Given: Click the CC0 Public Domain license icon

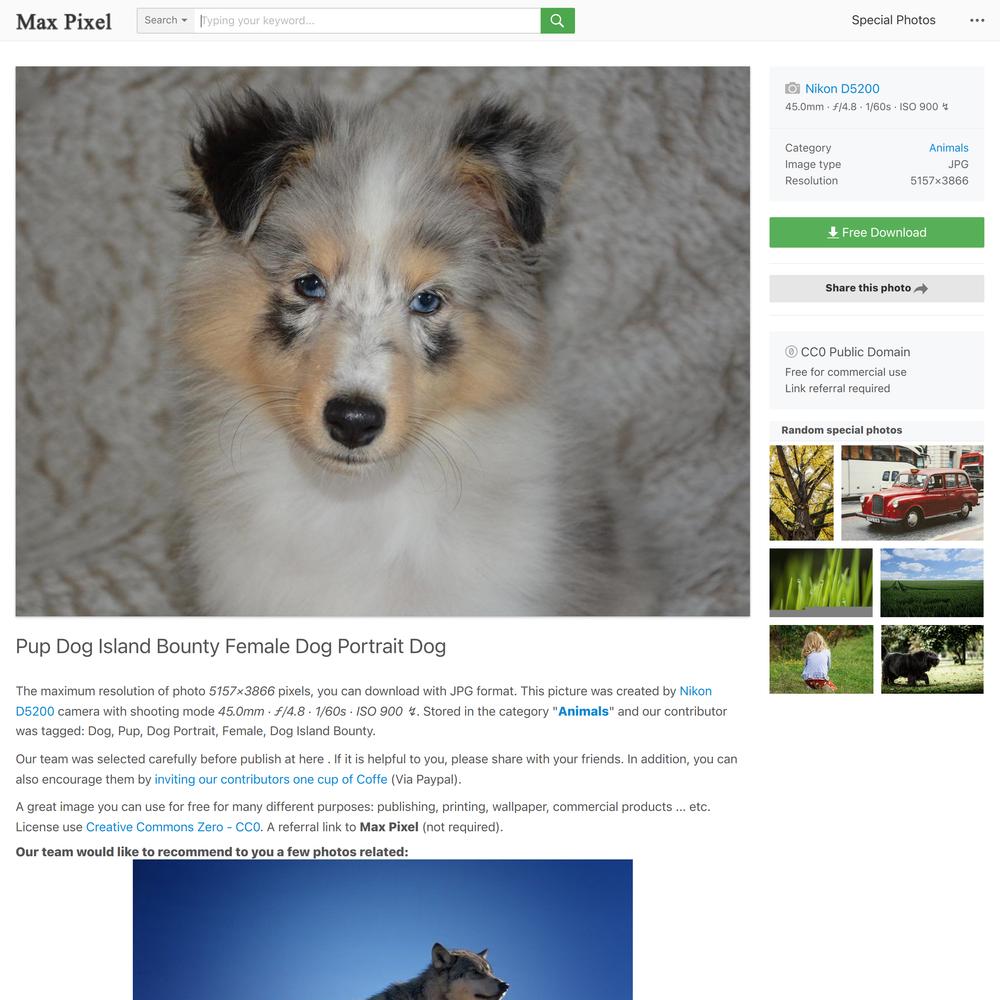Looking at the screenshot, I should 791,351.
